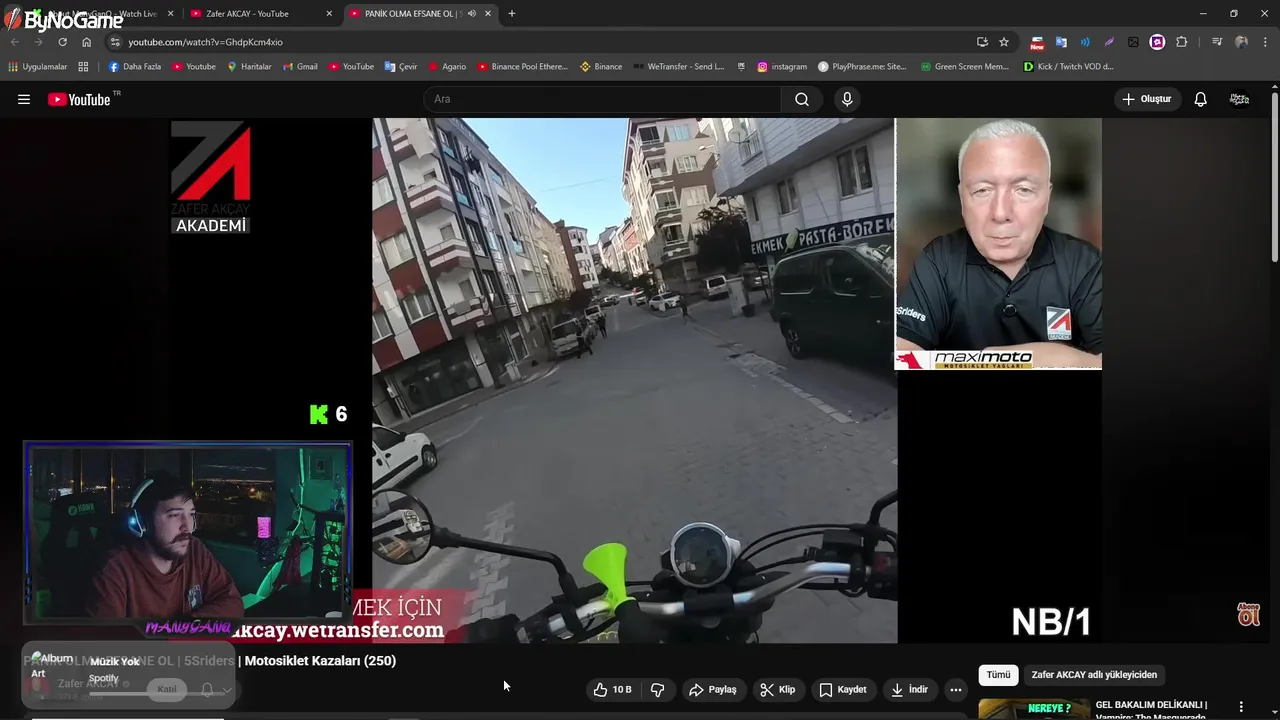The image size is (1280, 720).
Task: Expand the subscription bell dropdown chevron
Action: coord(227,690)
